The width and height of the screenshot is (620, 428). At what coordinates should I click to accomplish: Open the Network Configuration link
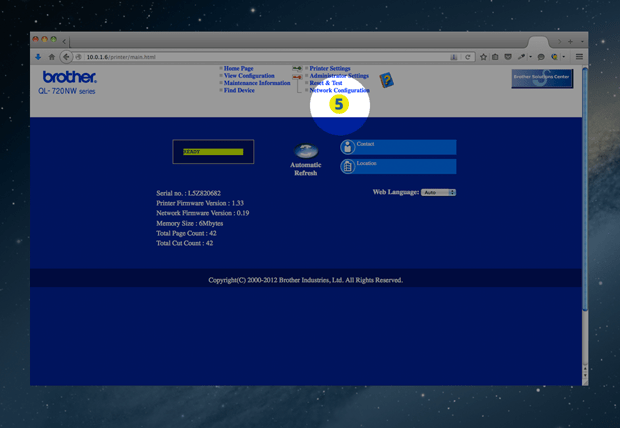click(x=339, y=91)
